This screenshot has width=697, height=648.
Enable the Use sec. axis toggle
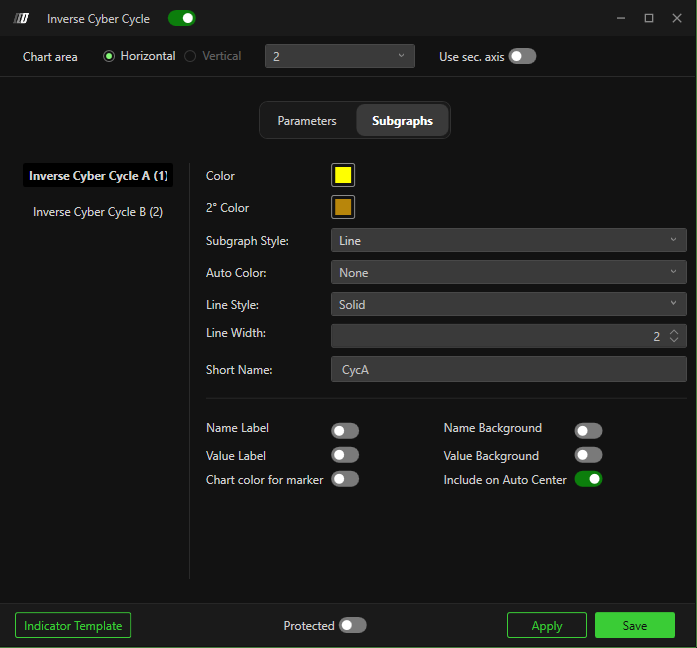[x=522, y=56]
